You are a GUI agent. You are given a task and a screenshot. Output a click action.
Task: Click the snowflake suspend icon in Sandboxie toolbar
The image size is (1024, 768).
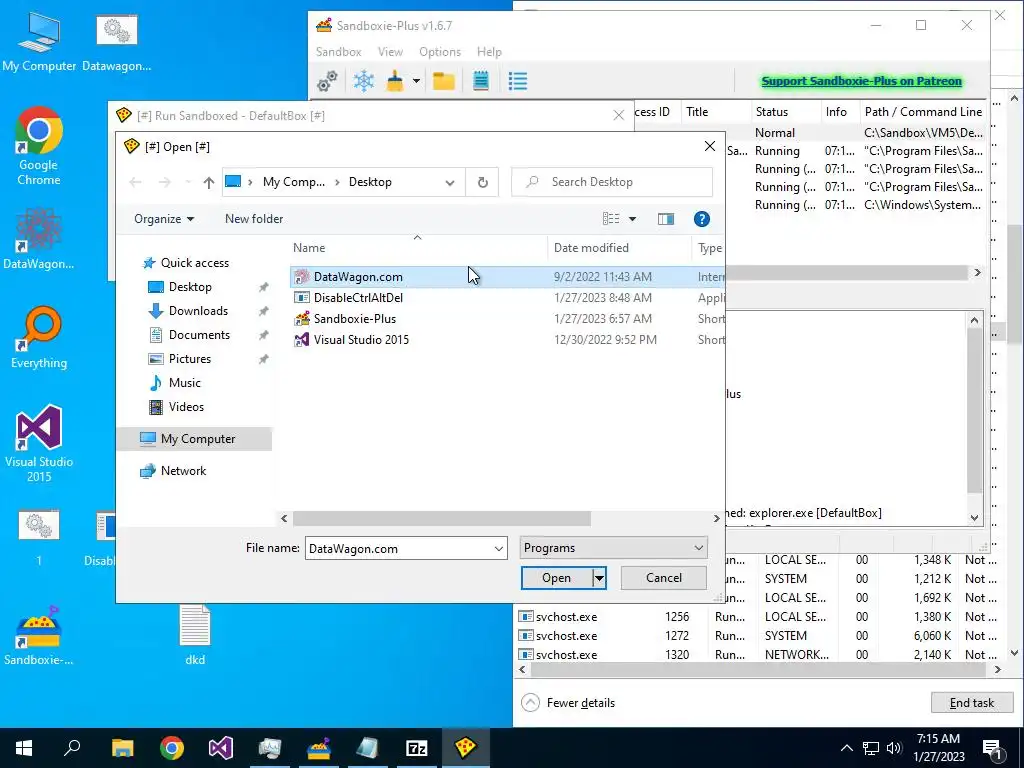pyautogui.click(x=363, y=82)
